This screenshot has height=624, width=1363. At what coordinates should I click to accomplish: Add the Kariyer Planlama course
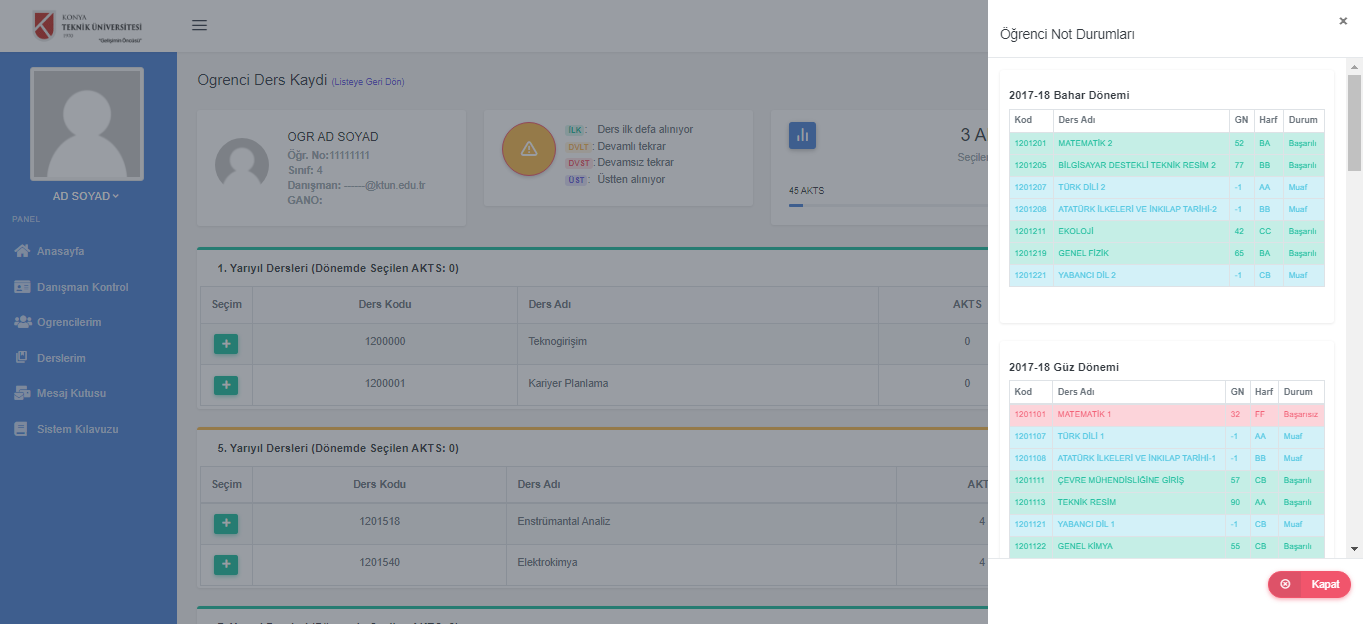[226, 384]
